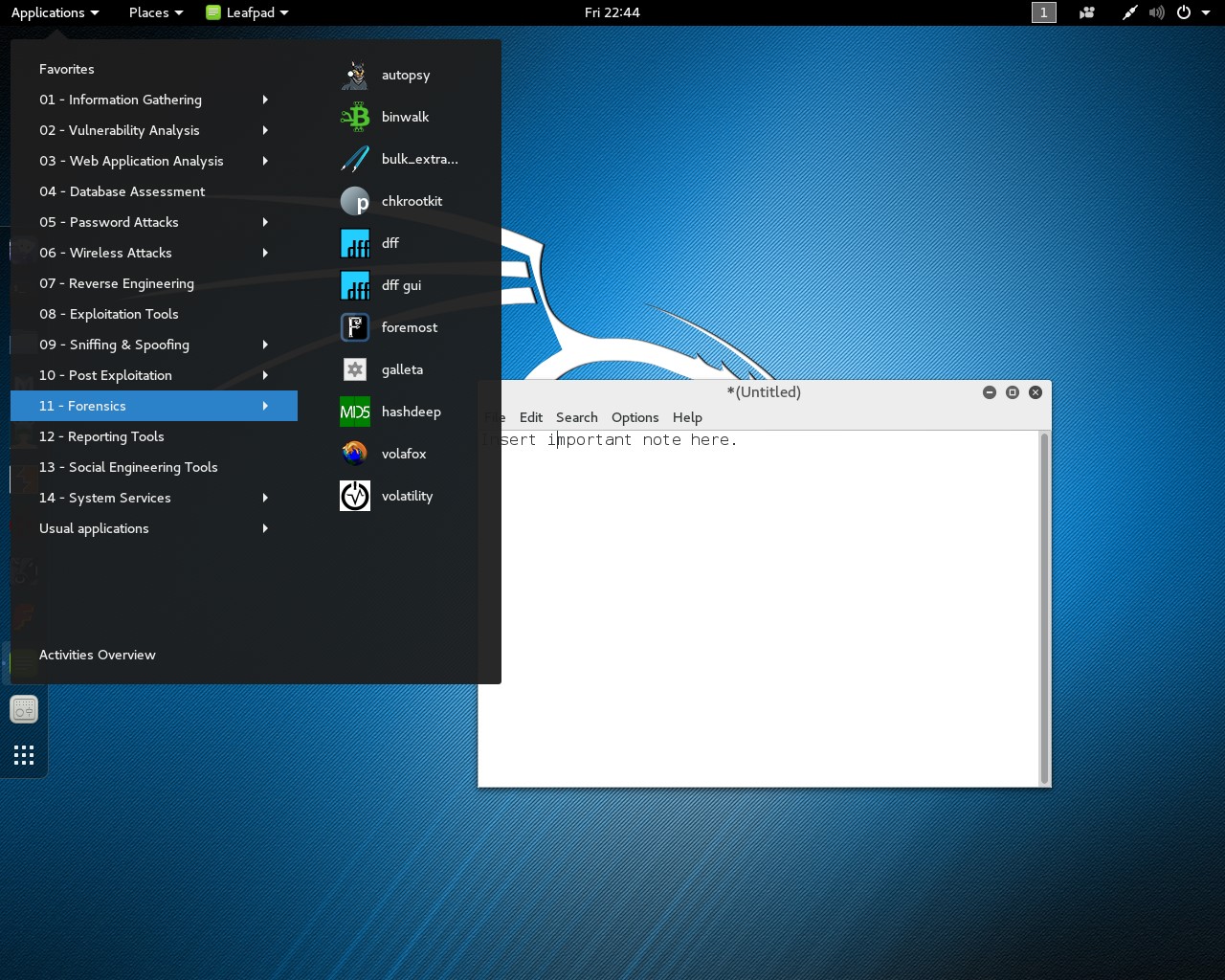Image resolution: width=1225 pixels, height=980 pixels.
Task: Click Activities Overview
Action: (x=97, y=655)
